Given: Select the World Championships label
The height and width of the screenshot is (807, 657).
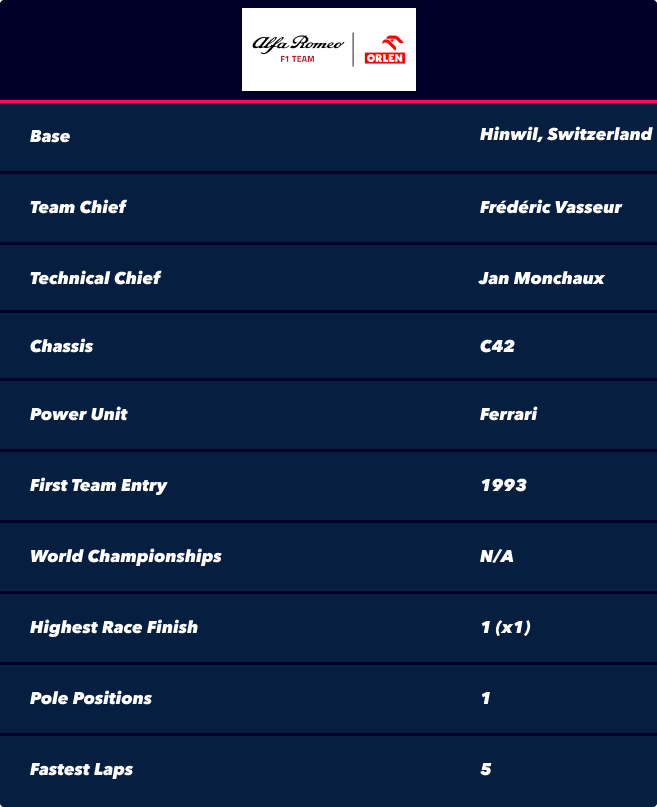Looking at the screenshot, I should (x=126, y=556).
